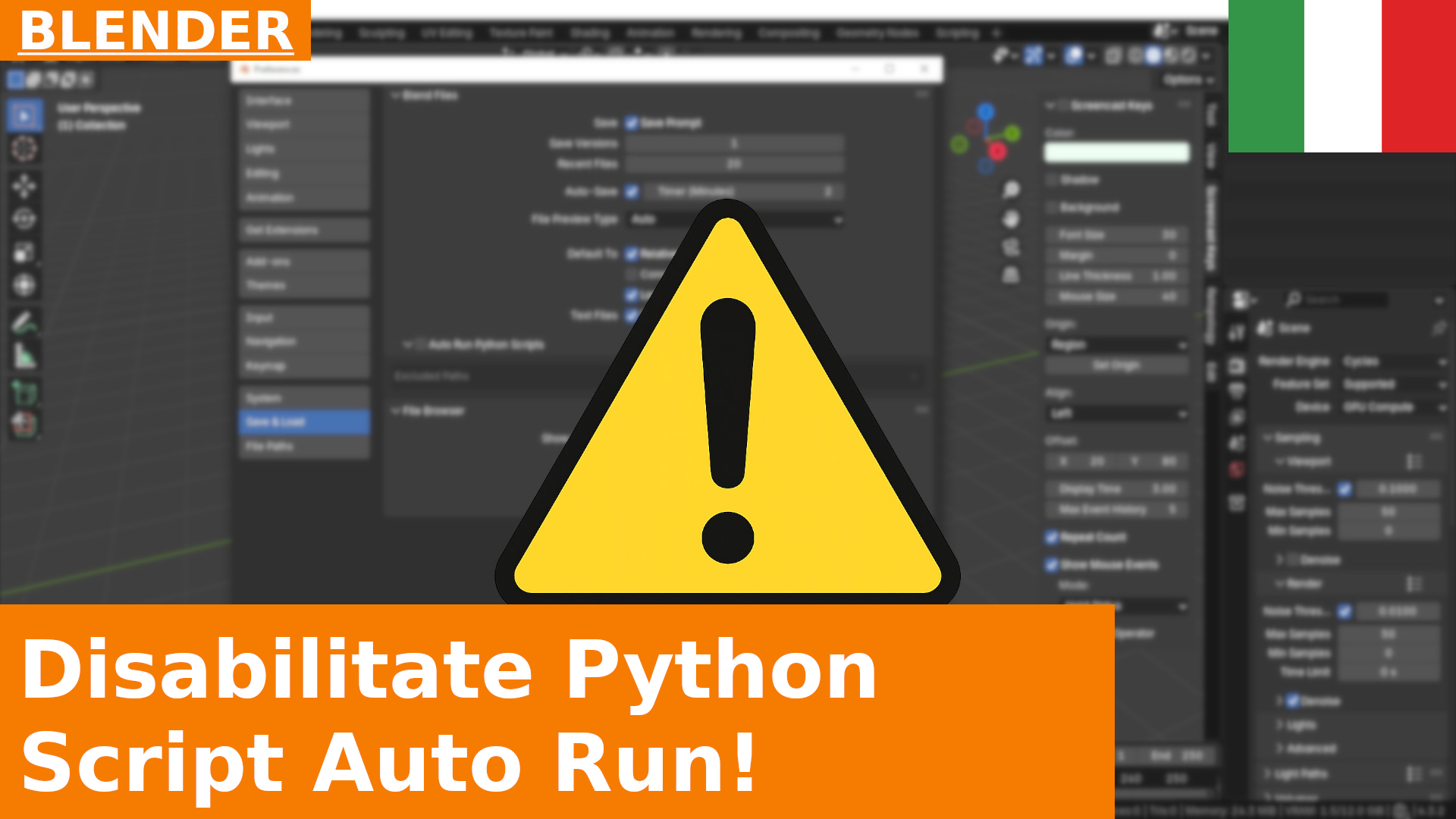Open Render Engine Cycles dropdown
This screenshot has height=819, width=1456.
click(x=1393, y=362)
